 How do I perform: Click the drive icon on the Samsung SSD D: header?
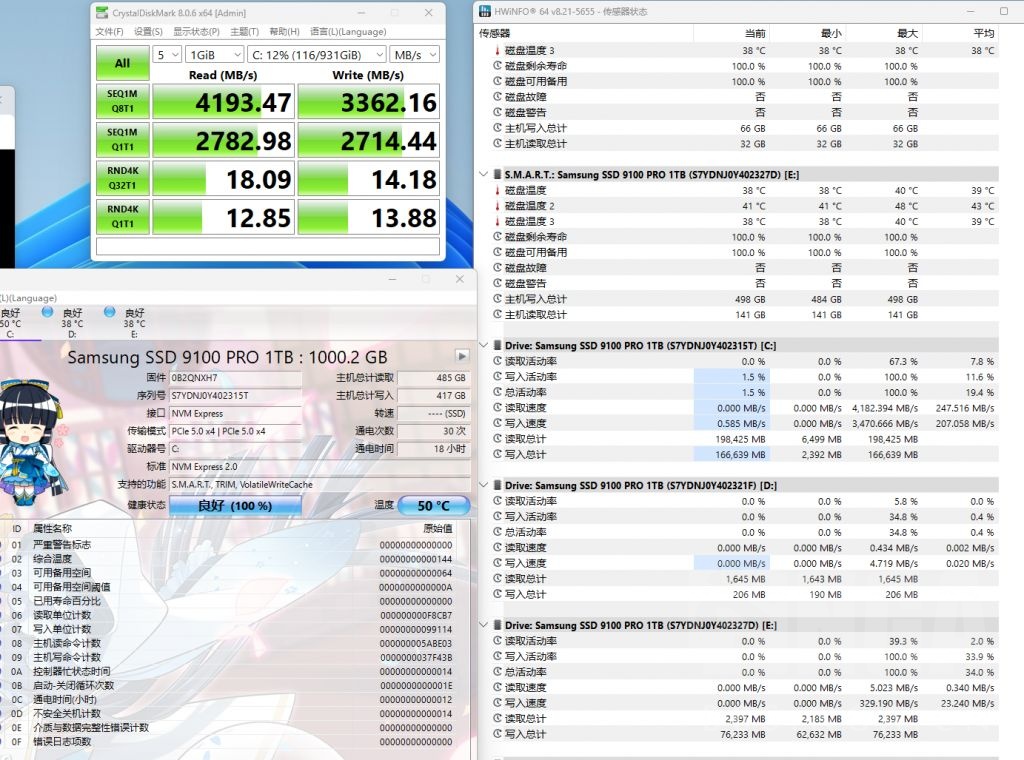click(x=497, y=486)
